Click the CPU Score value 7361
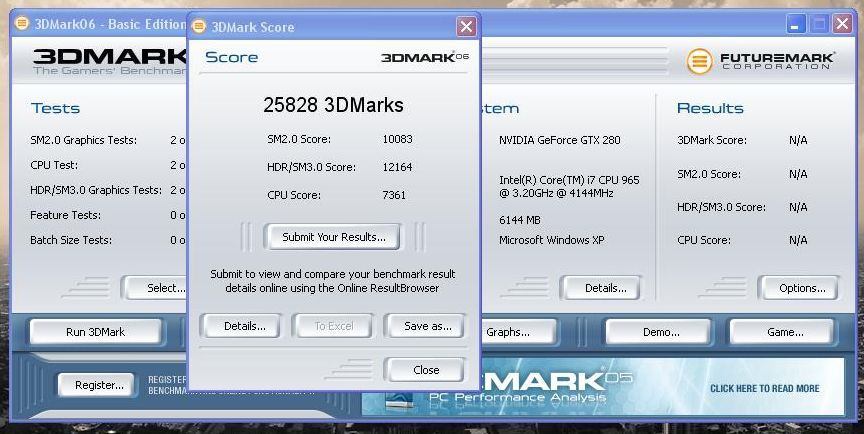 394,195
